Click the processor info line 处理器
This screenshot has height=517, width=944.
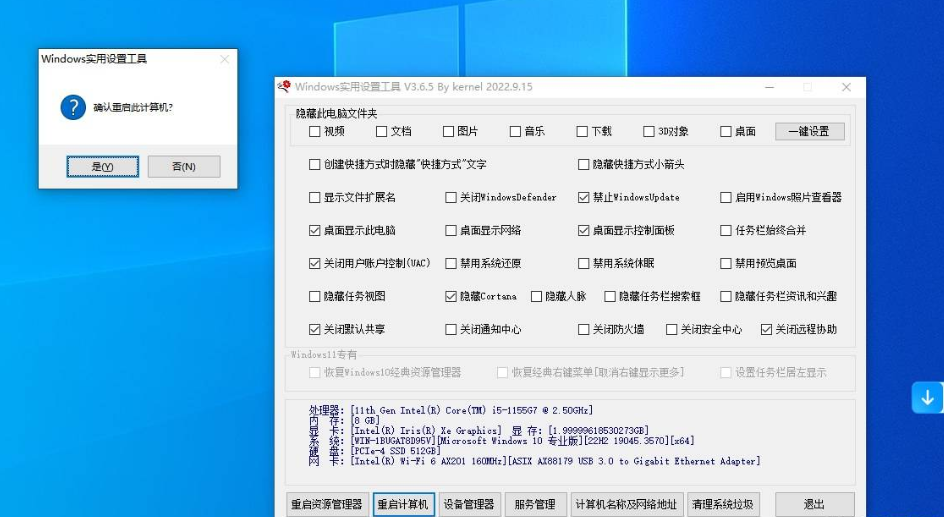pyautogui.click(x=451, y=410)
